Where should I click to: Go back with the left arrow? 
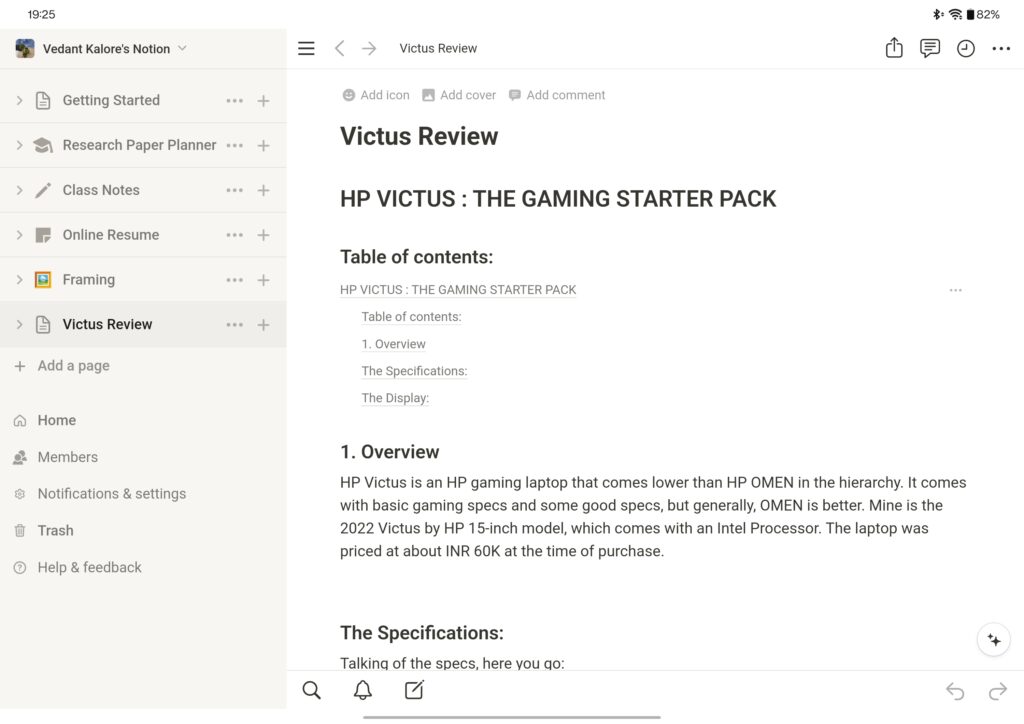point(340,48)
